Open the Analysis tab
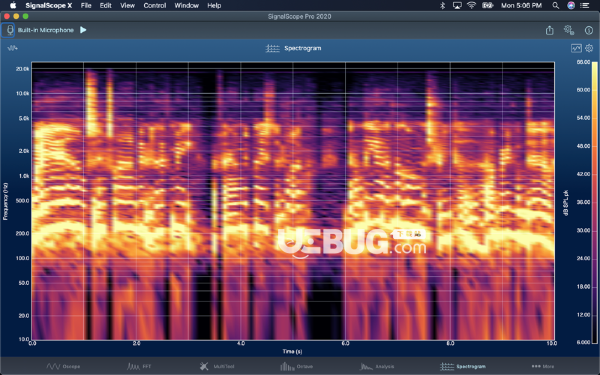This screenshot has height=375, width=600. point(377,366)
